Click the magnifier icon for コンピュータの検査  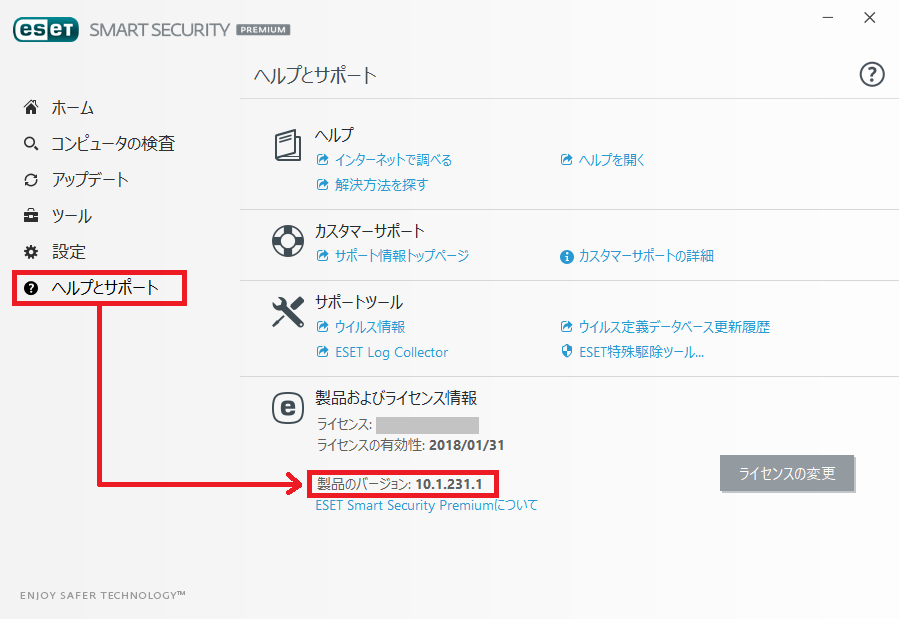(31, 143)
